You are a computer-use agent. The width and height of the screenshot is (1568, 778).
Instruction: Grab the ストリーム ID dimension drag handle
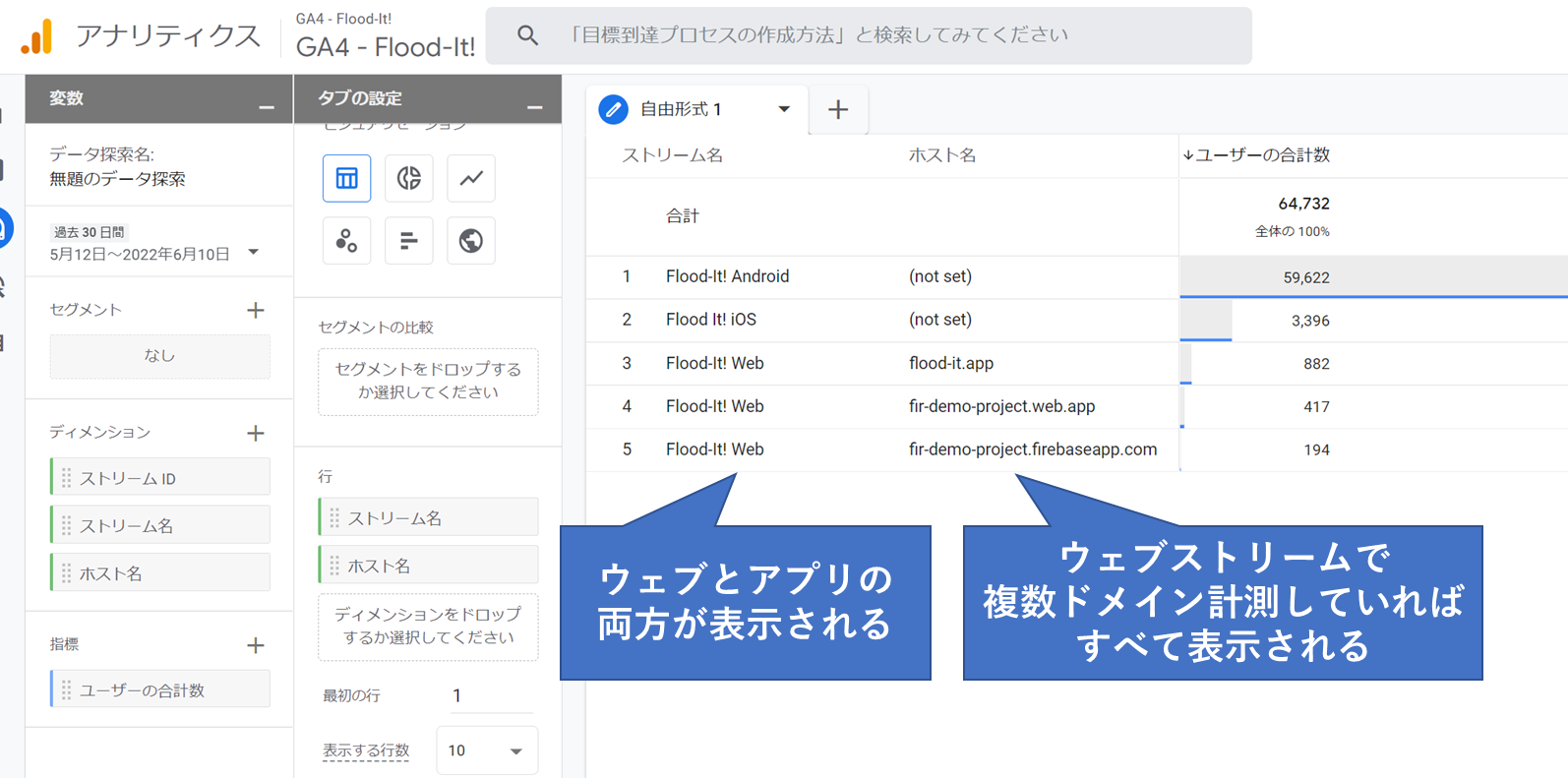pos(67,478)
